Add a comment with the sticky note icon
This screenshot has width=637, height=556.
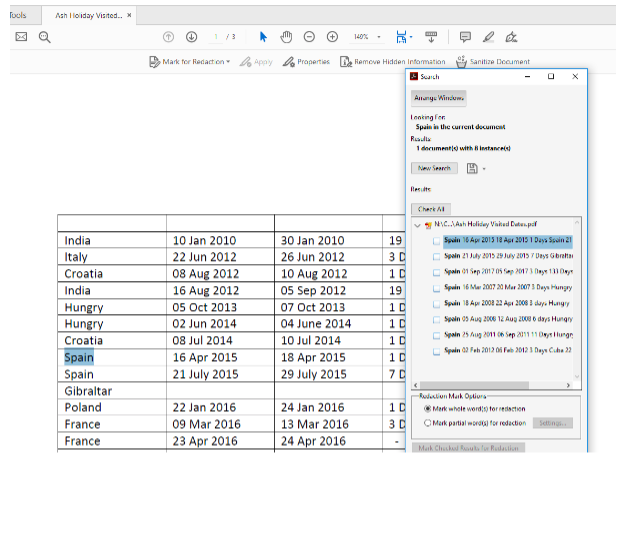pyautogui.click(x=465, y=37)
